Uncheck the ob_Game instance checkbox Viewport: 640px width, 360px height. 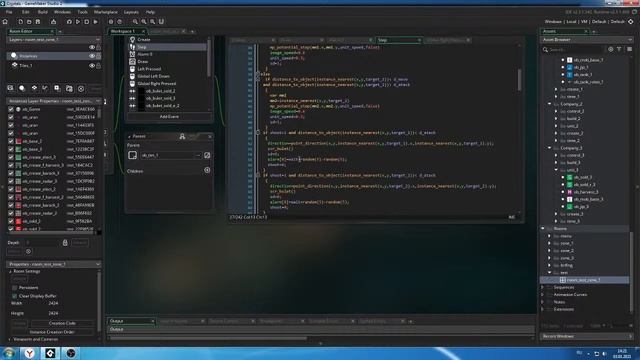[x=11, y=109]
